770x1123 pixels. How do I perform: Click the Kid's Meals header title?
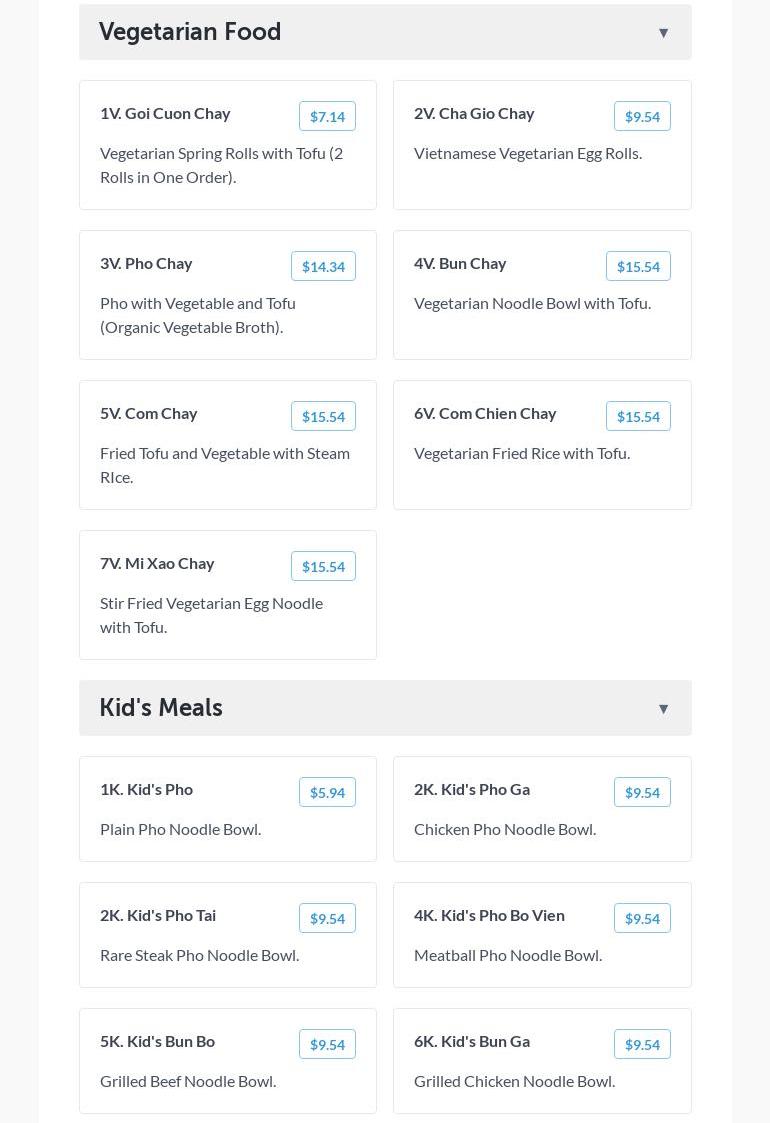[161, 708]
